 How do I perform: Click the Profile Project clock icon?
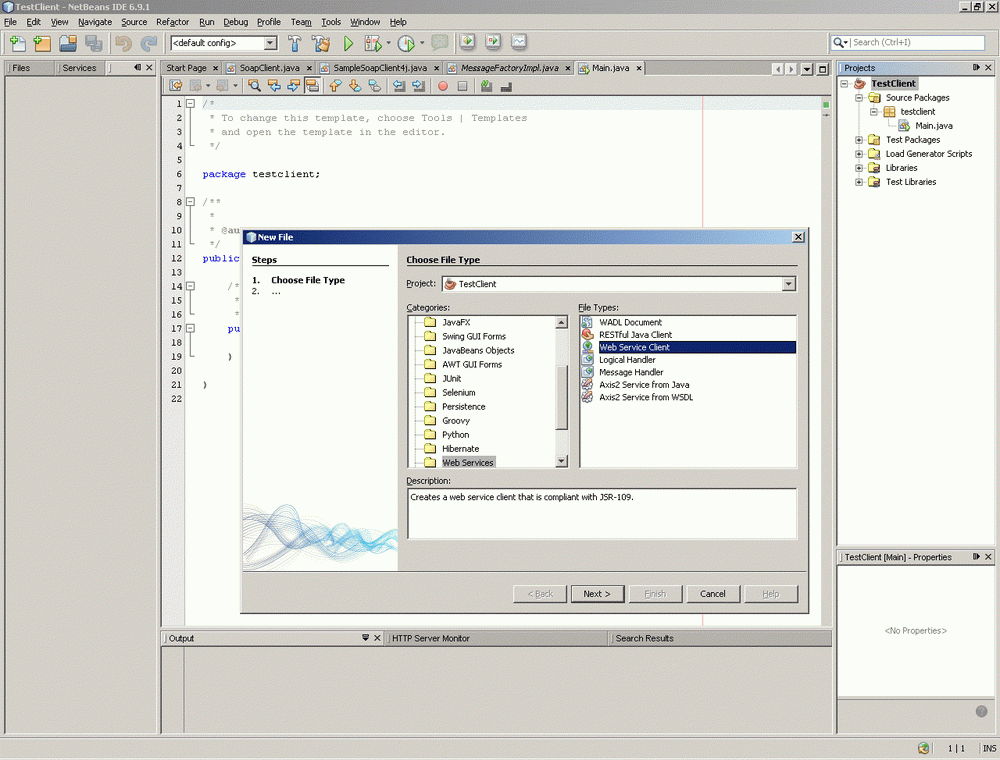pyautogui.click(x=406, y=43)
